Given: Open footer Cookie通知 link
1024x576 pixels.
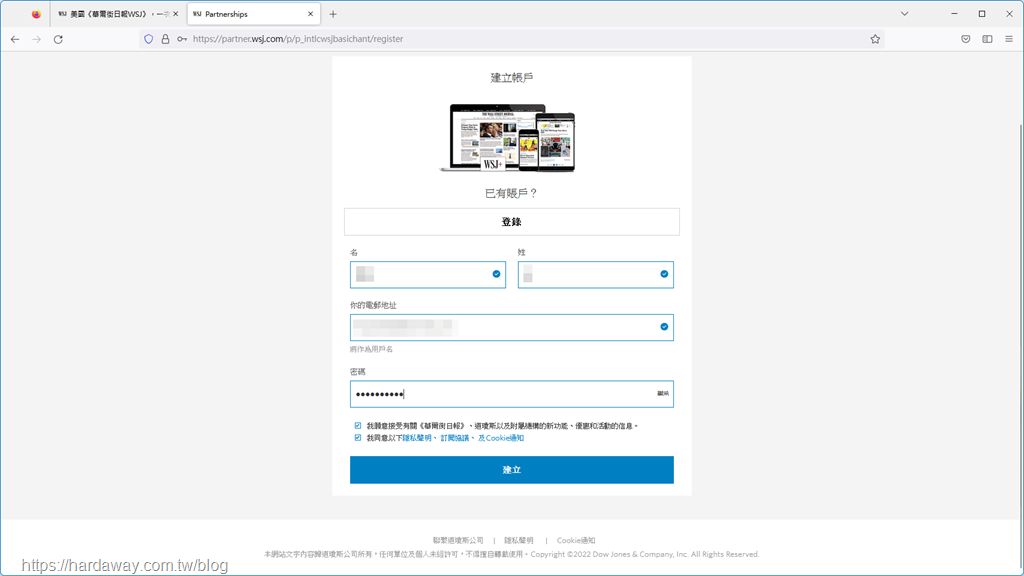Looking at the screenshot, I should [575, 541].
